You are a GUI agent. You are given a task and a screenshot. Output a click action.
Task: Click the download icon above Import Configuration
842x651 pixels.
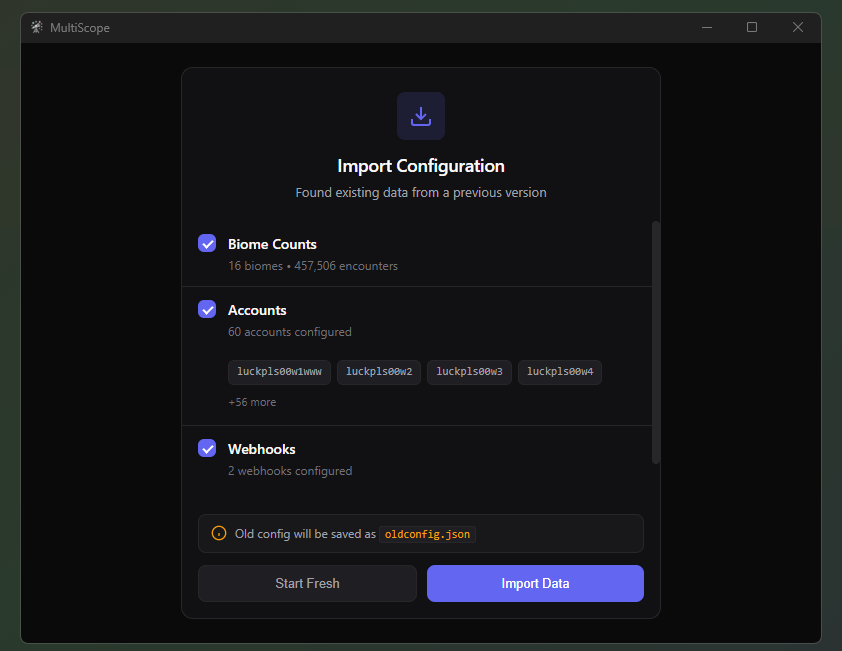(x=420, y=115)
